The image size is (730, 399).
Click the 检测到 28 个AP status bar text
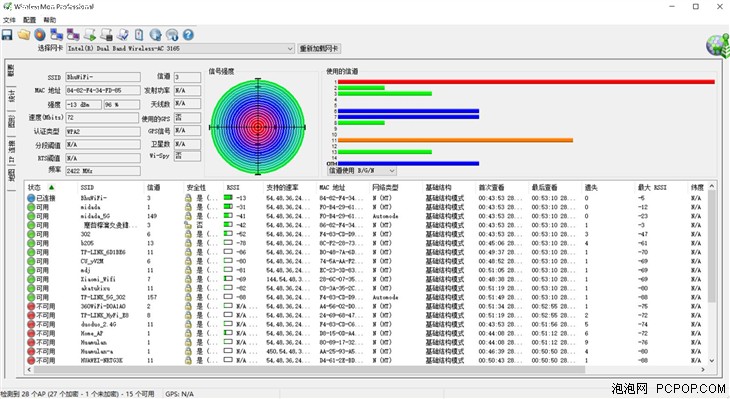tap(77, 394)
